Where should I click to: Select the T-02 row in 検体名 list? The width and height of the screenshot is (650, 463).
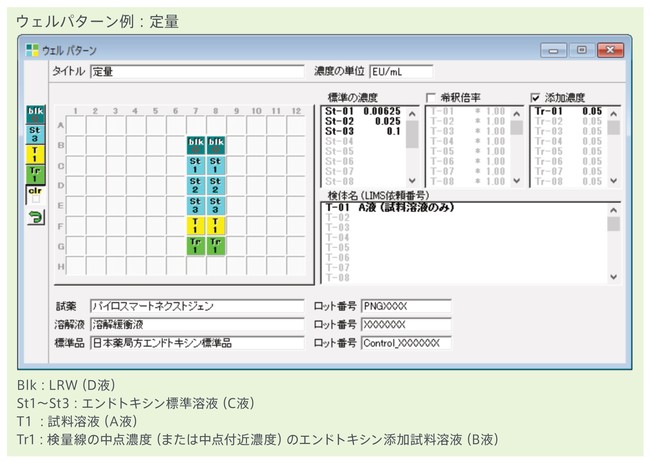(464, 218)
